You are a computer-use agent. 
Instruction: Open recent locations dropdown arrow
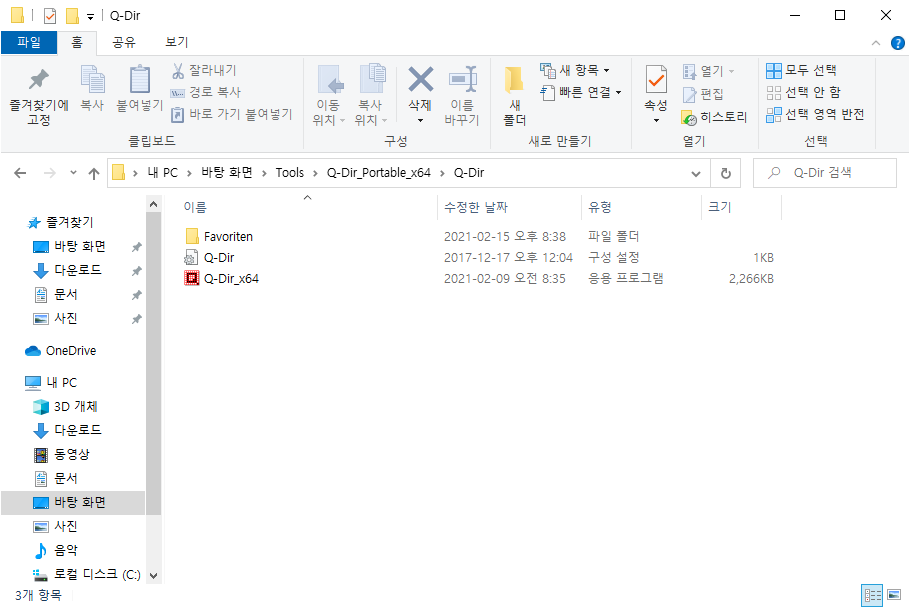click(73, 173)
